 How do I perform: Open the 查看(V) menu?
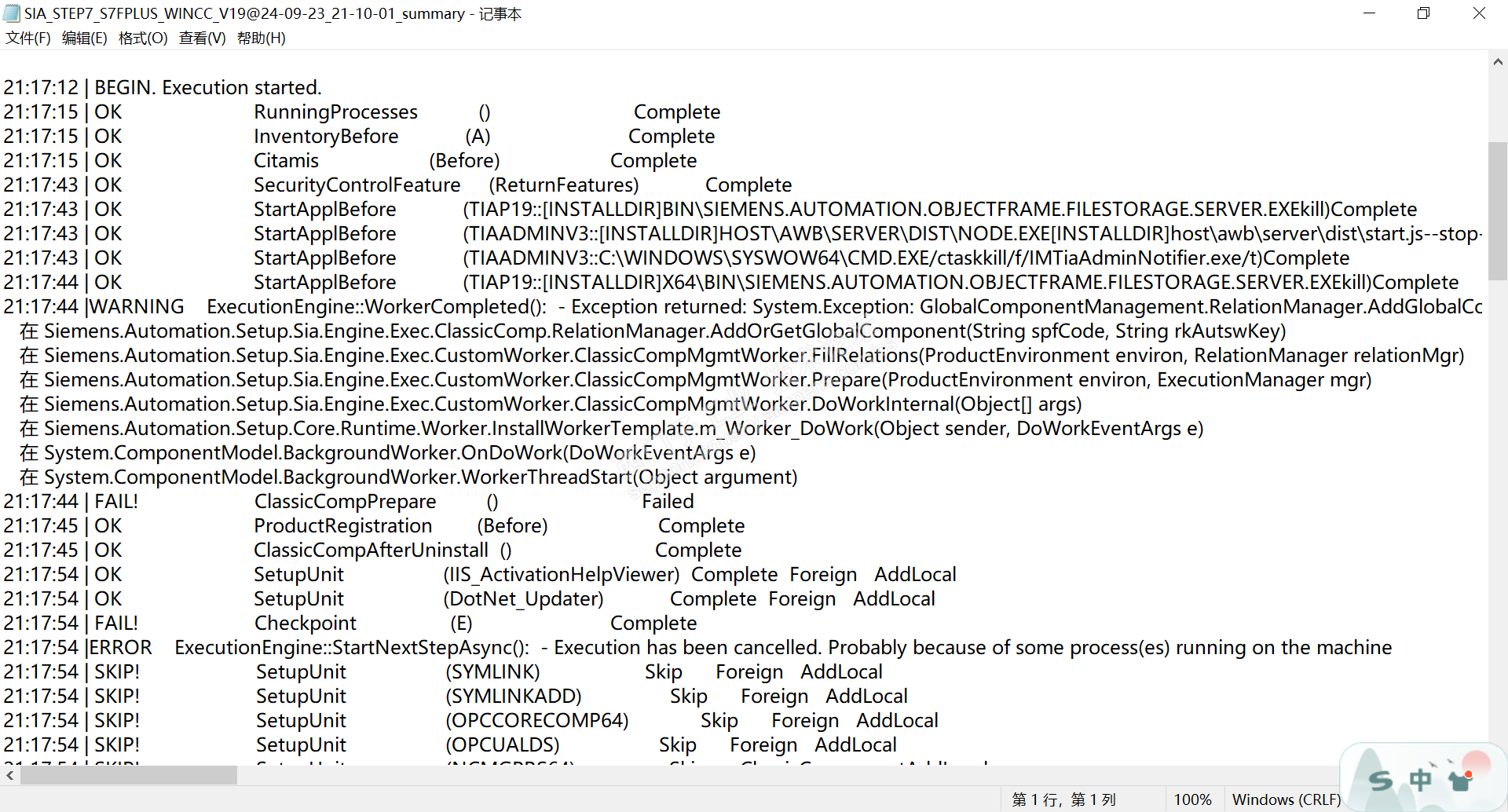(x=203, y=38)
